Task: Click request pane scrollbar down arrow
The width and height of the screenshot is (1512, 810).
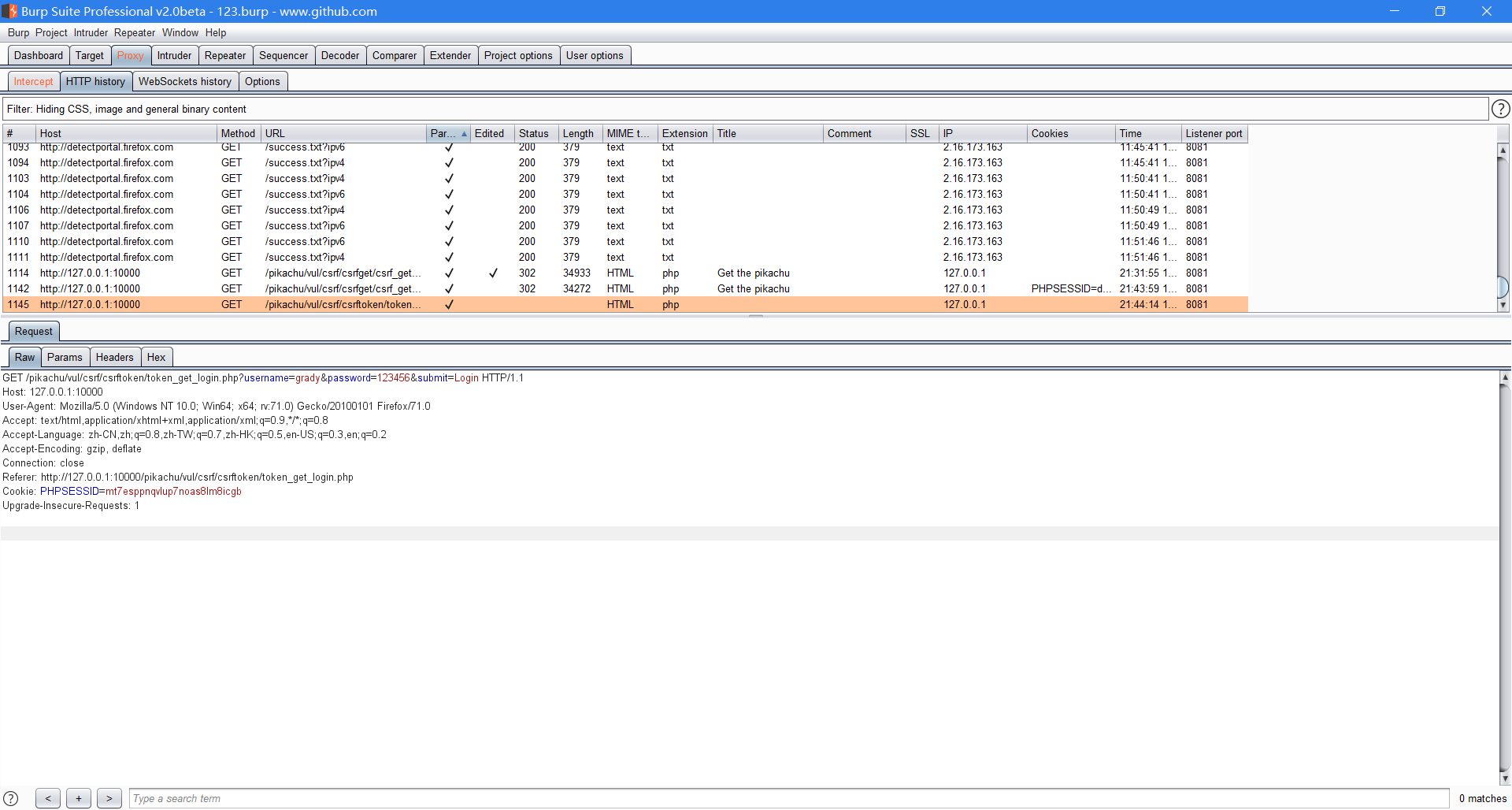Action: pyautogui.click(x=1505, y=778)
